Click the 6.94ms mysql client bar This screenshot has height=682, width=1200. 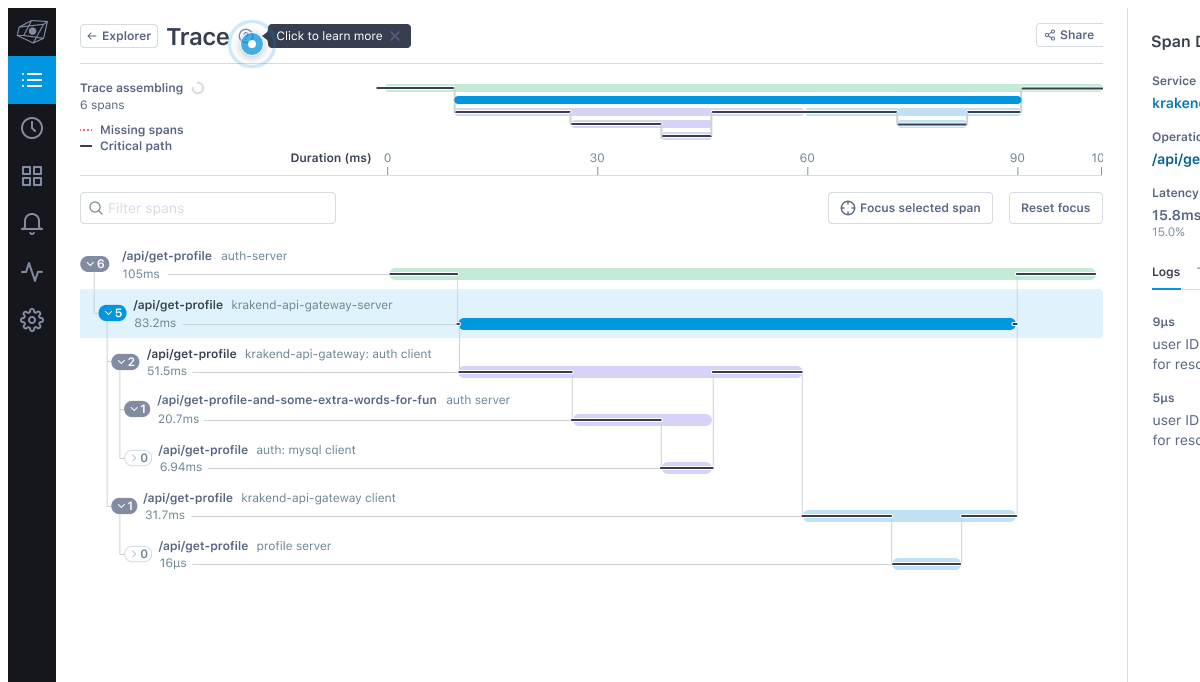point(687,467)
